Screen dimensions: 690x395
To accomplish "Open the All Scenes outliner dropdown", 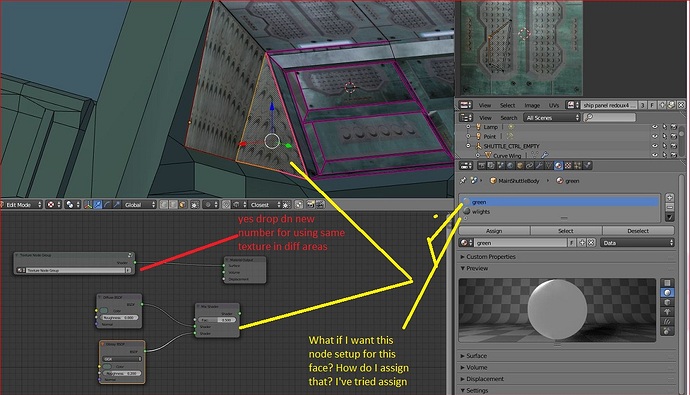I will click(x=552, y=117).
